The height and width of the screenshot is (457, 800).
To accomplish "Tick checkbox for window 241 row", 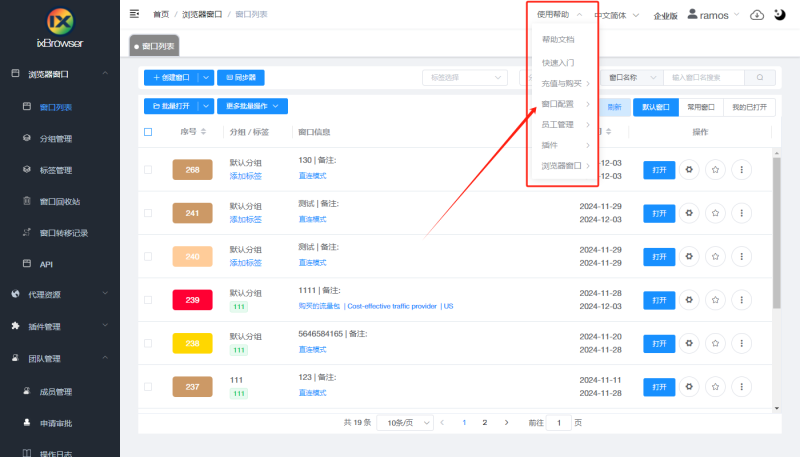I will [x=148, y=213].
